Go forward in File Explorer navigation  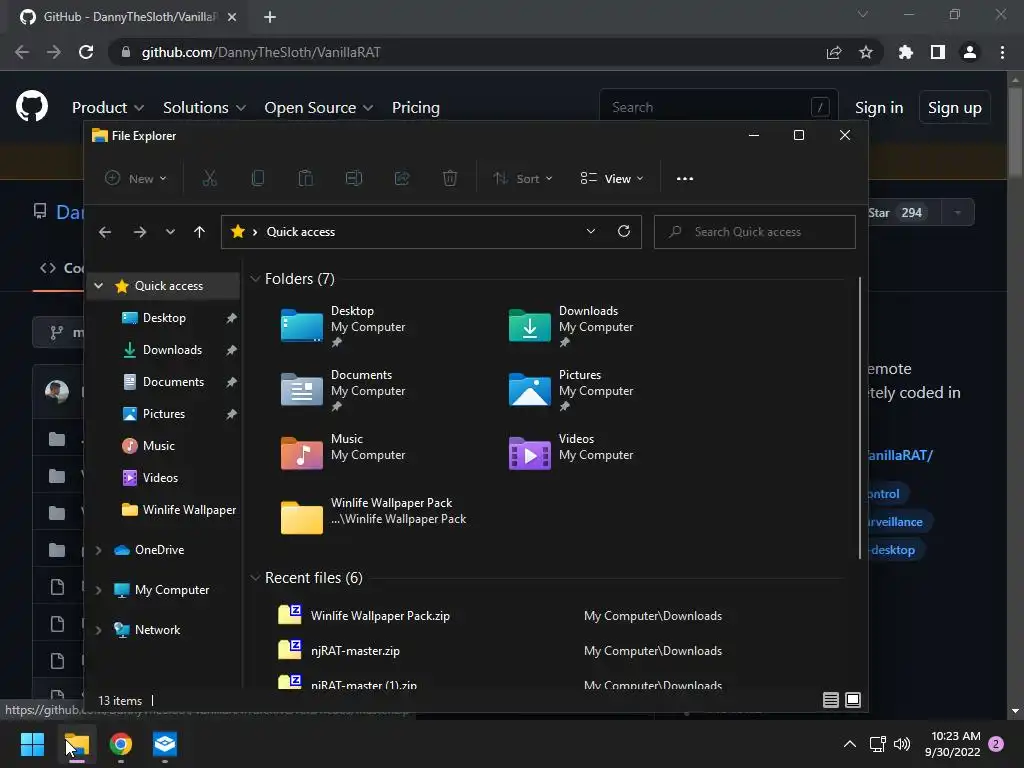(x=139, y=232)
